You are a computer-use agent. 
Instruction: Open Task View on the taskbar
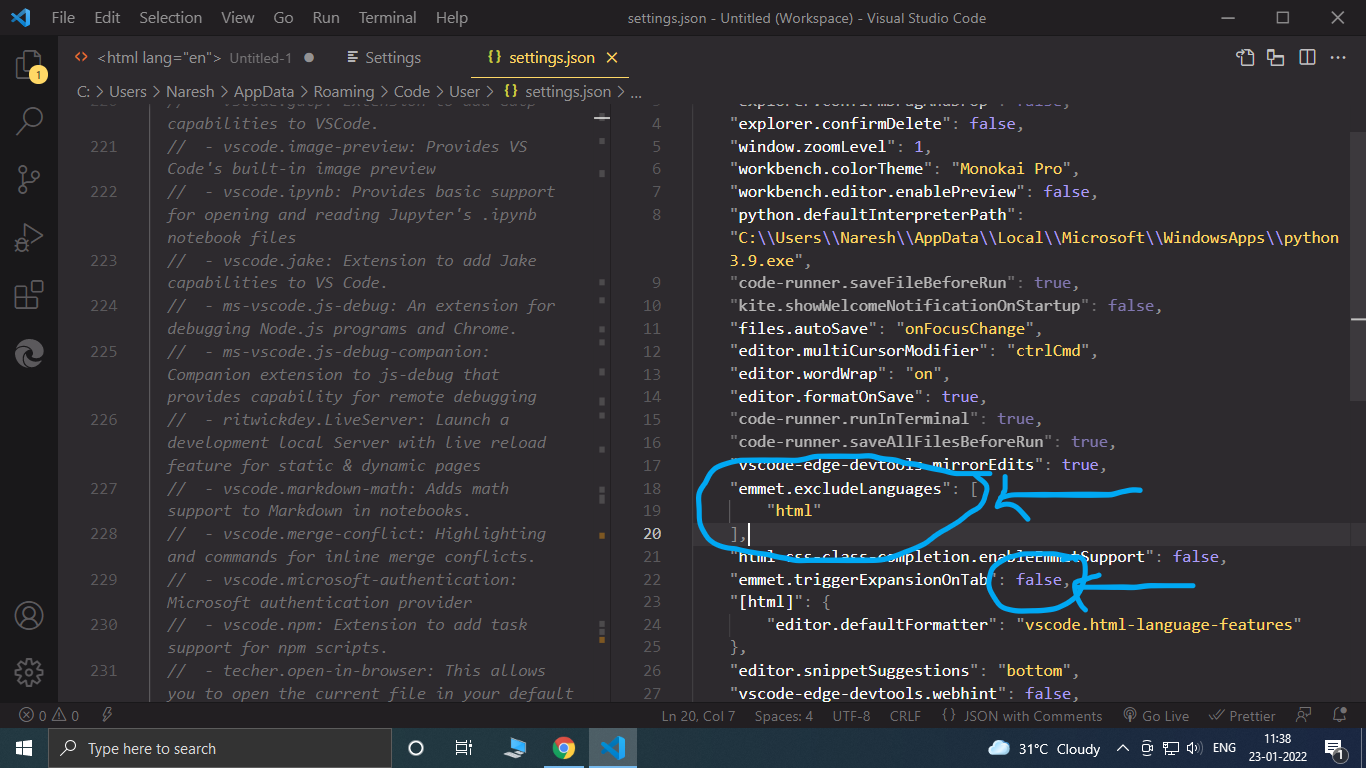464,748
